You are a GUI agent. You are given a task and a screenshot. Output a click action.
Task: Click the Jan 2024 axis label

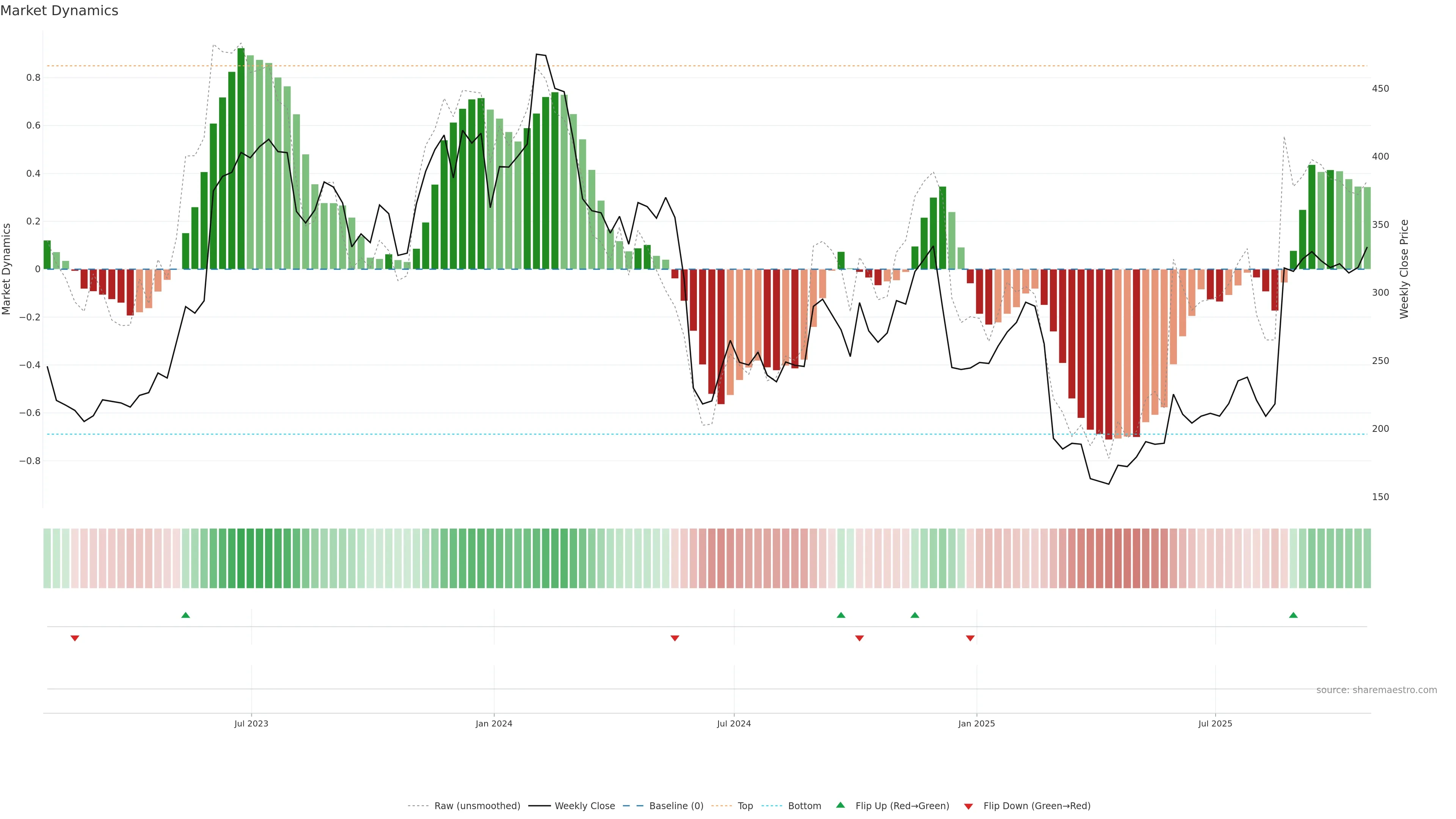[x=493, y=723]
